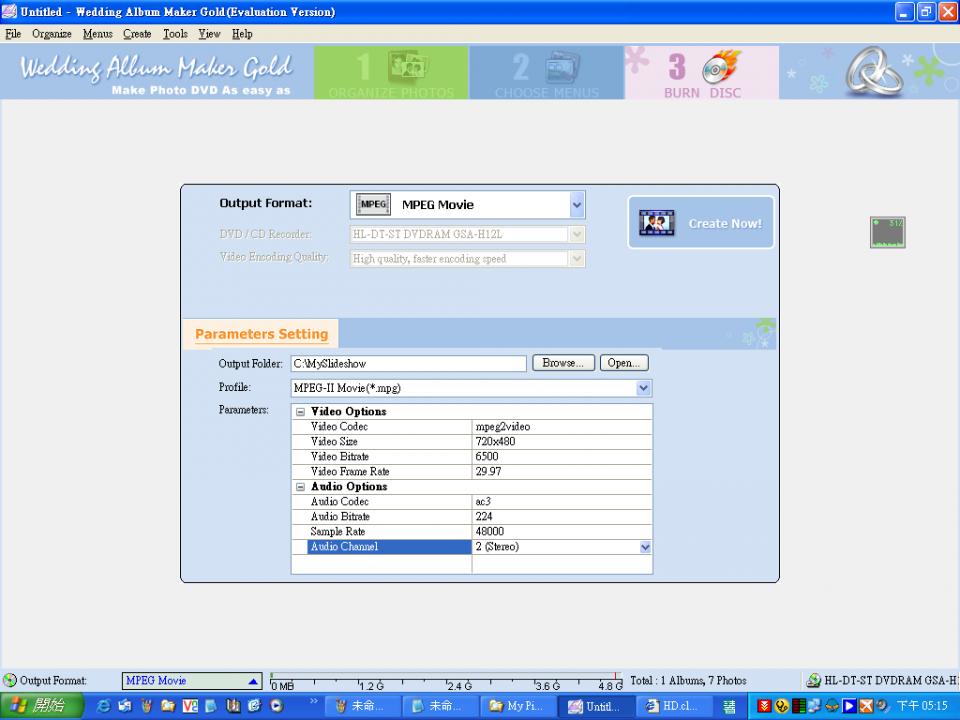Open the Audio Channel dropdown
Image resolution: width=960 pixels, height=720 pixels.
coord(644,547)
